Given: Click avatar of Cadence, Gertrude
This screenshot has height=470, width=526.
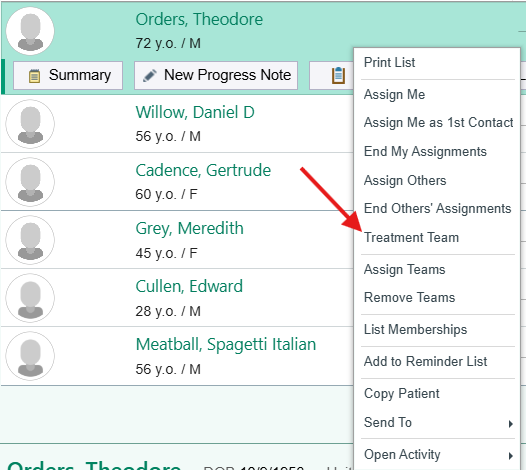Looking at the screenshot, I should [x=30, y=182].
